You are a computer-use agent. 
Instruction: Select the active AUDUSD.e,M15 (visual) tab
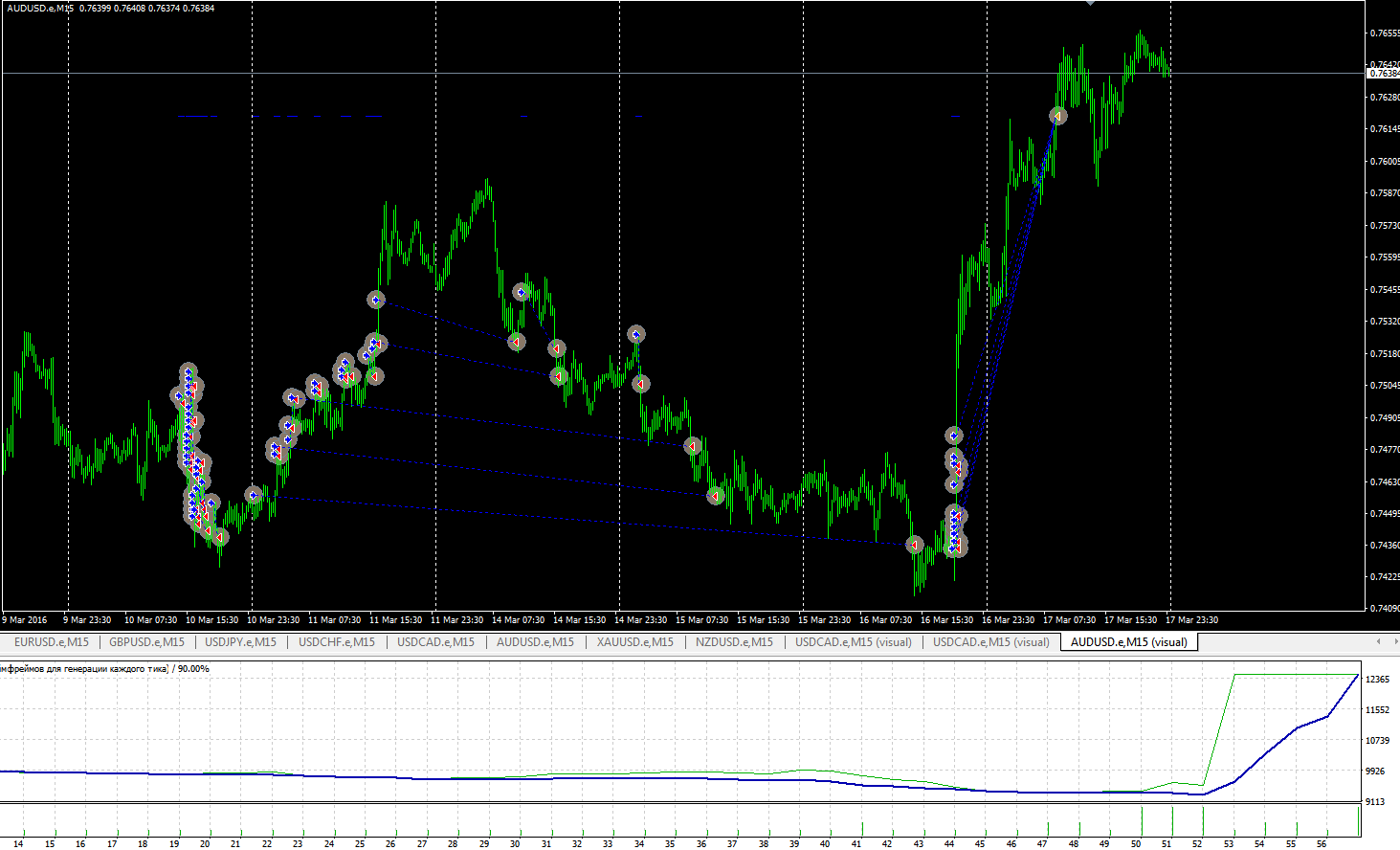pos(1128,642)
